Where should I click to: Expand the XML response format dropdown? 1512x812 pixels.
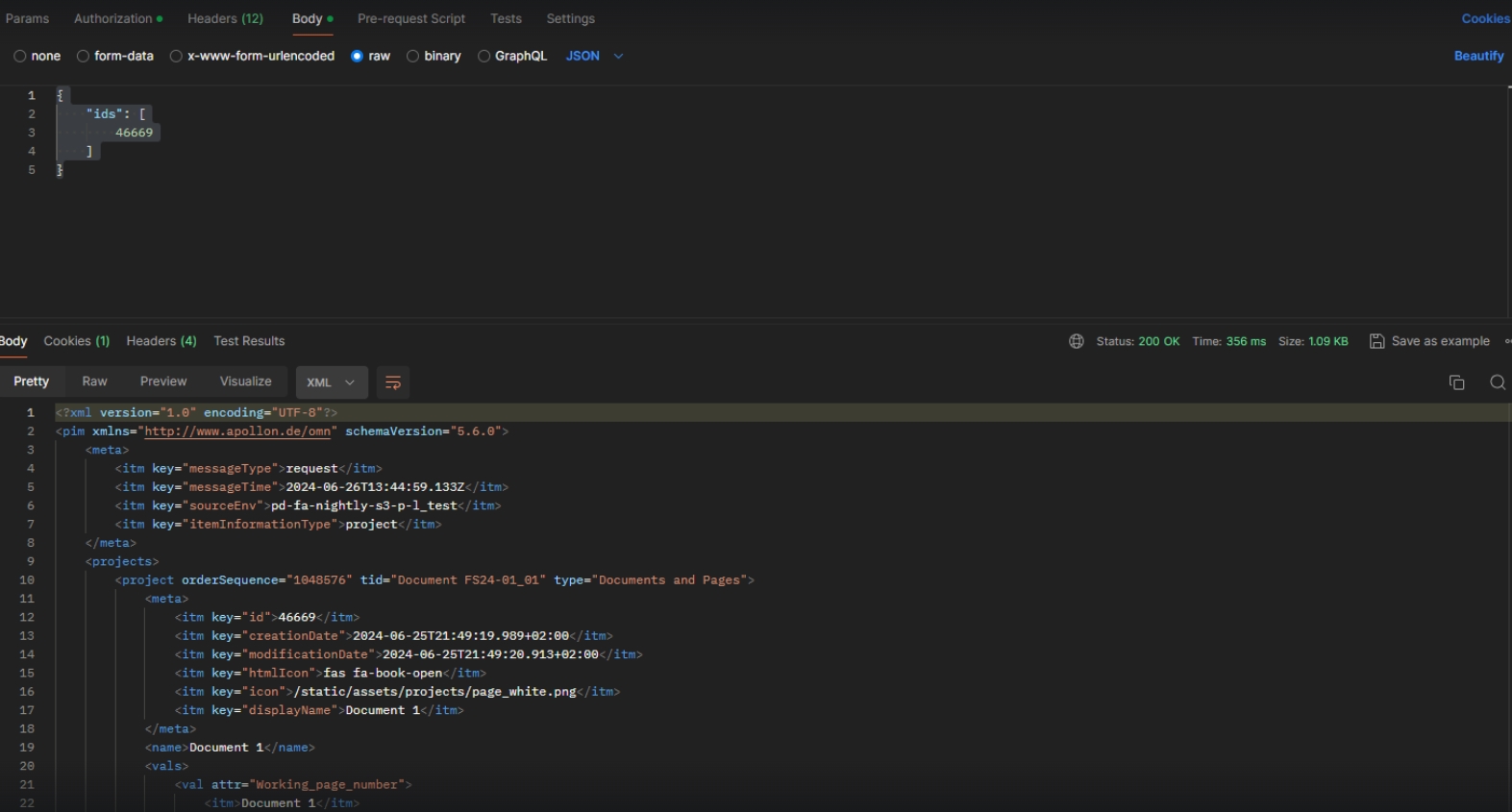point(331,382)
